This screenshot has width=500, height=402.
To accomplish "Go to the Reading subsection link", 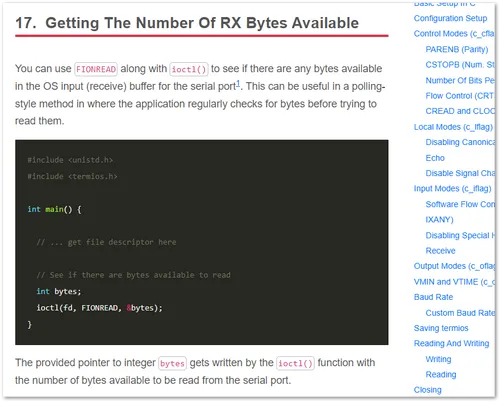I will (x=441, y=374).
